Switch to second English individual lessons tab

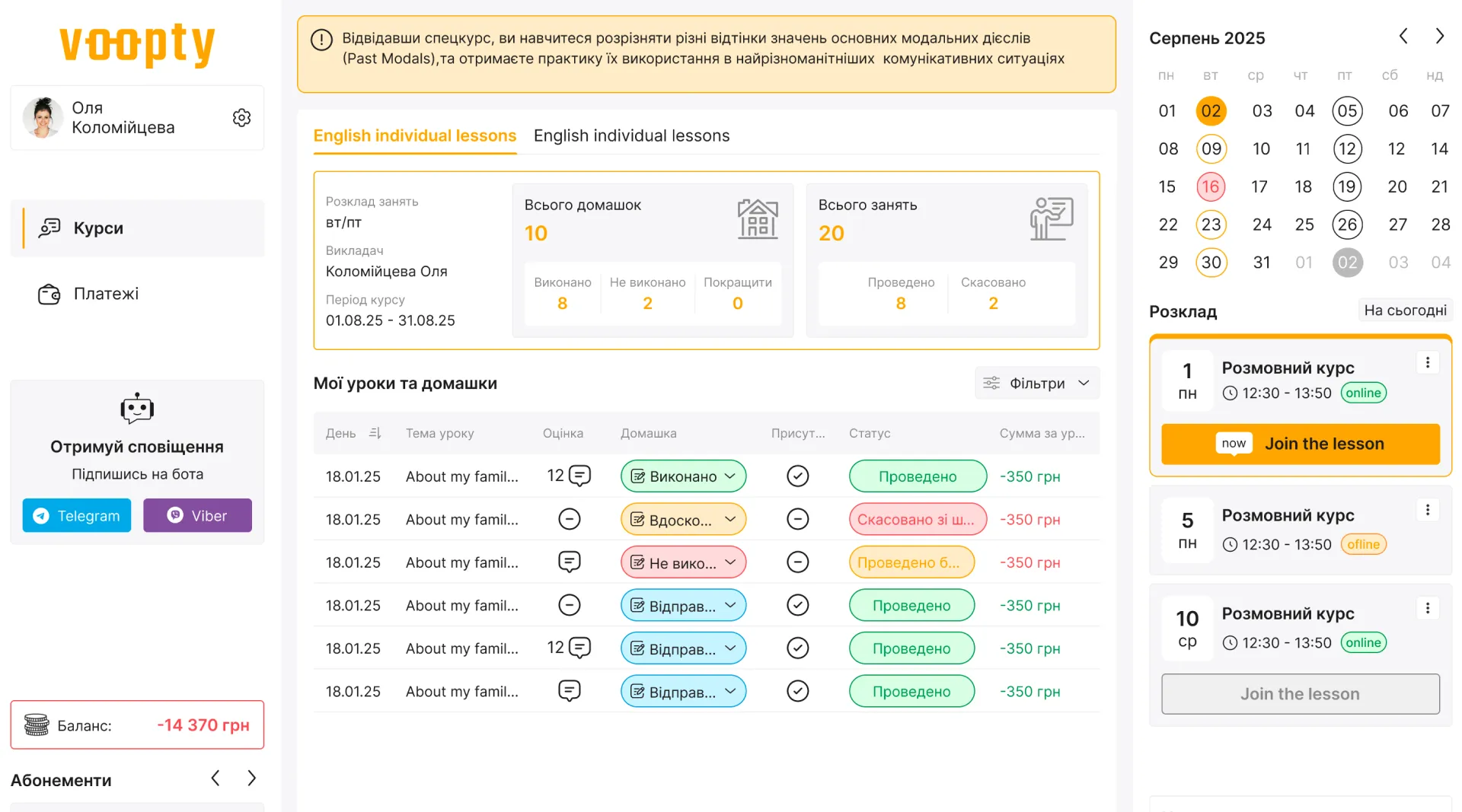631,135
